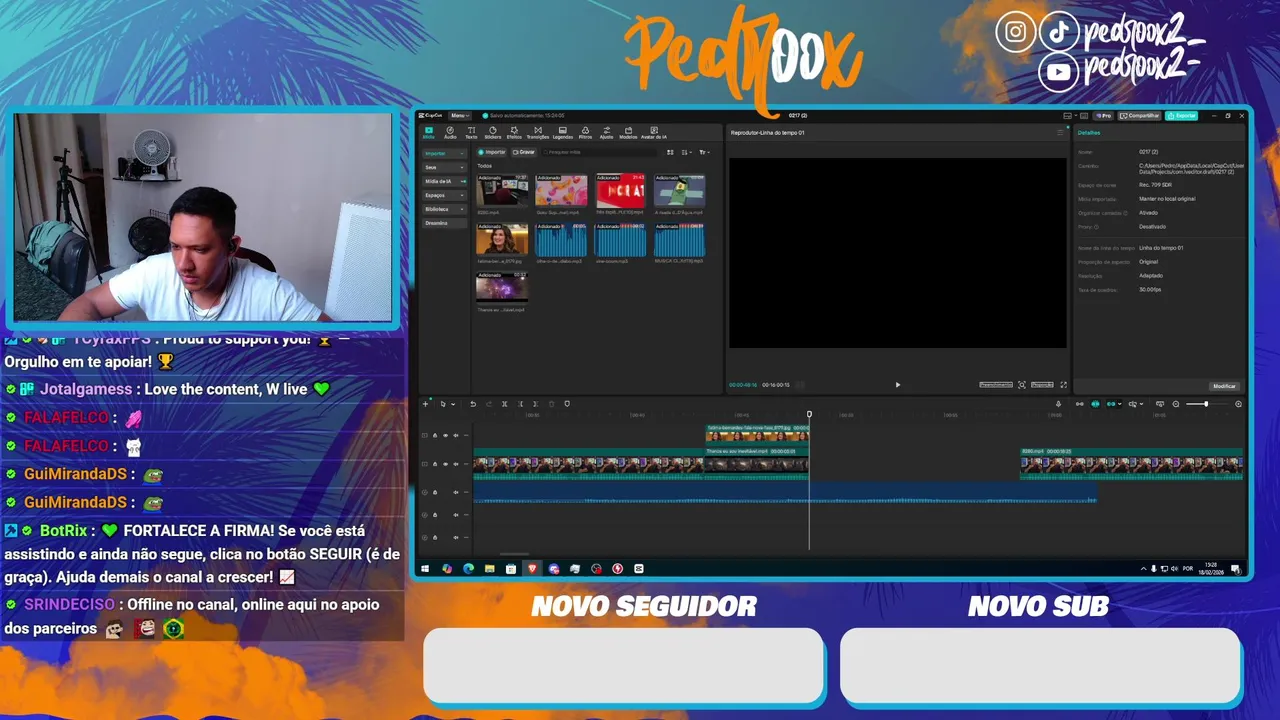Click the split clip icon

pyautogui.click(x=504, y=404)
